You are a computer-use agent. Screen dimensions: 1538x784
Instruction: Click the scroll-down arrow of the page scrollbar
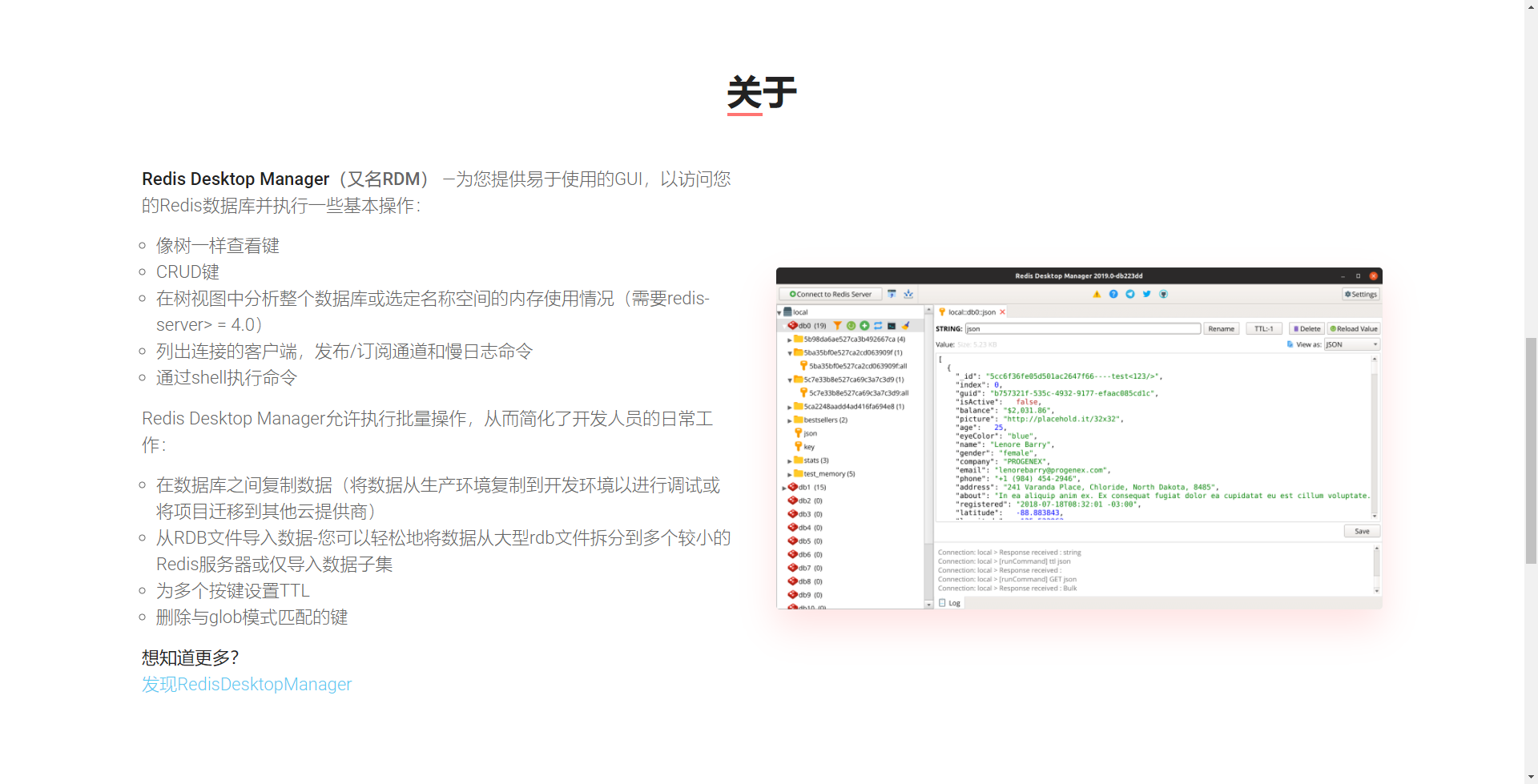[x=1531, y=777]
